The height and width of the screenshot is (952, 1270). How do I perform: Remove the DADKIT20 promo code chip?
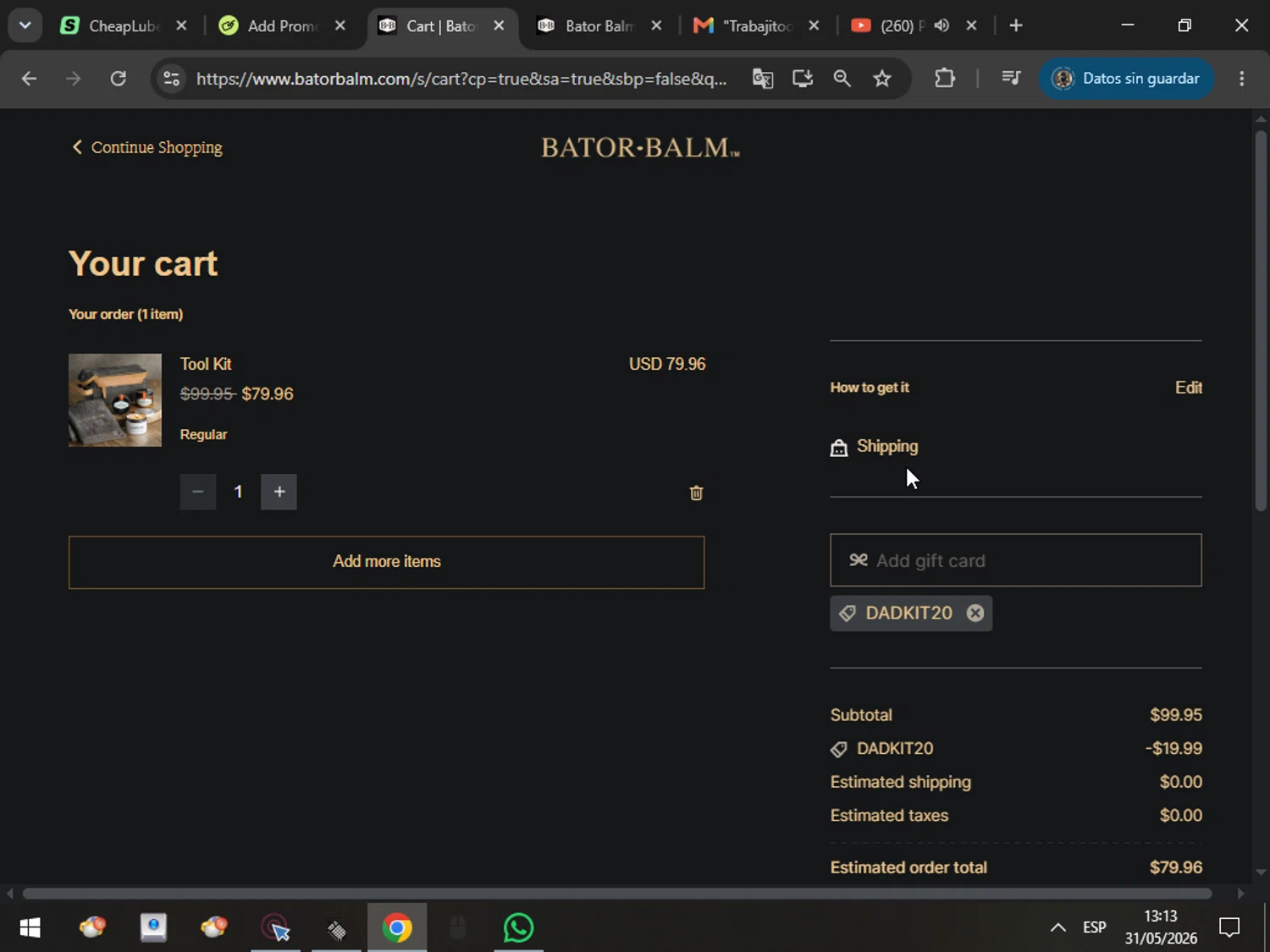point(975,613)
